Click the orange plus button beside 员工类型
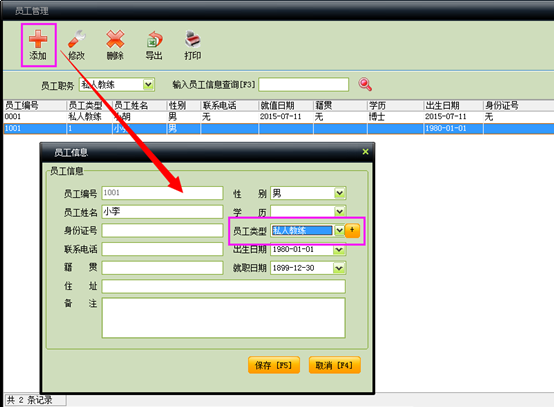This screenshot has height=407, width=554. click(x=352, y=230)
